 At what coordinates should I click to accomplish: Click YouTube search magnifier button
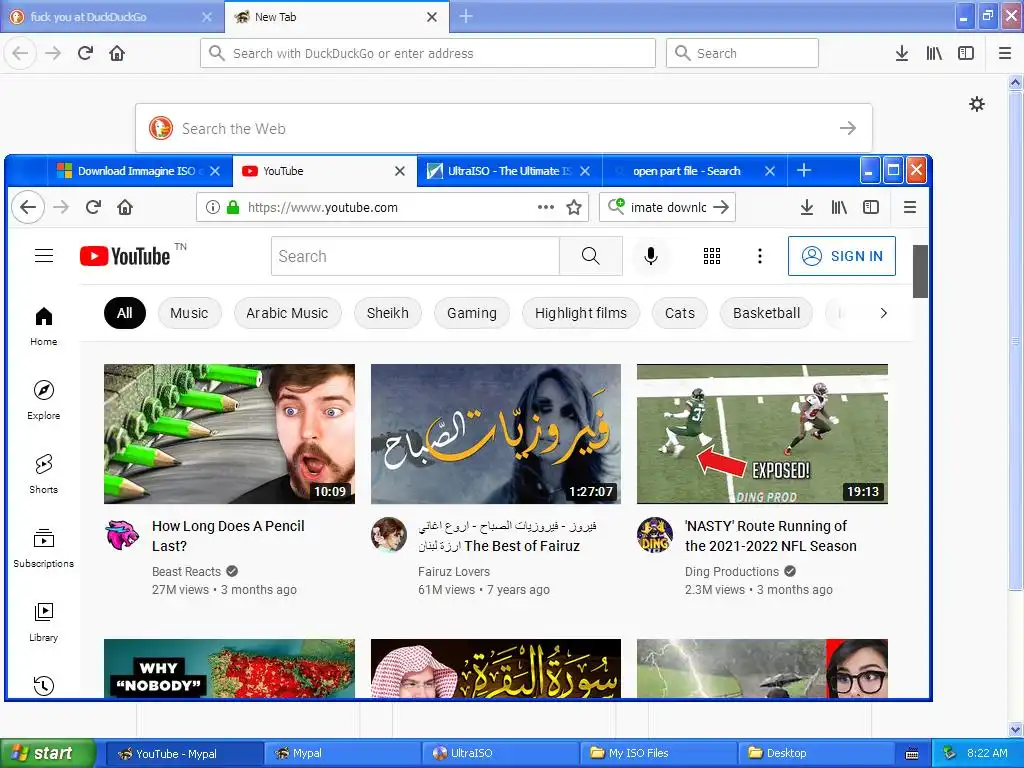pos(590,256)
